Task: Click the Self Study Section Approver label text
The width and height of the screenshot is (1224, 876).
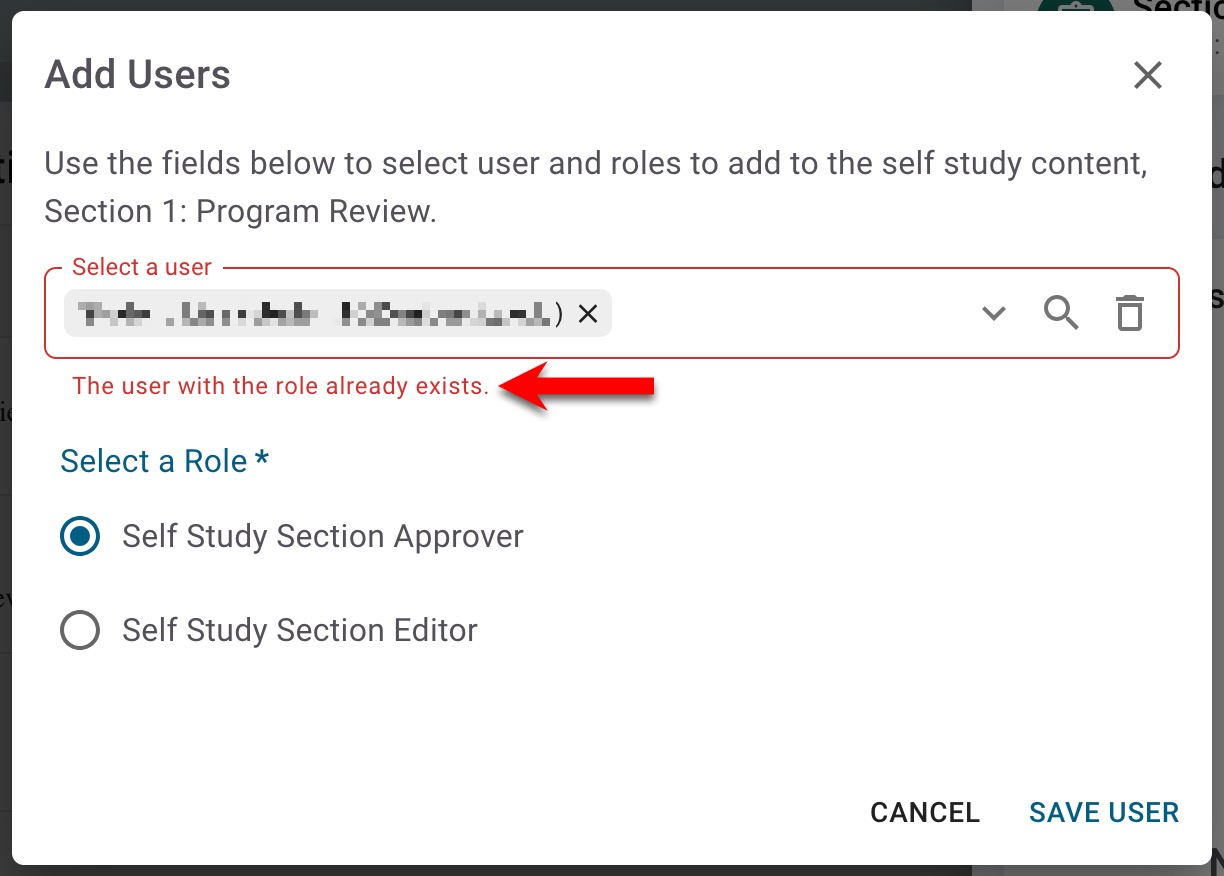Action: (322, 537)
